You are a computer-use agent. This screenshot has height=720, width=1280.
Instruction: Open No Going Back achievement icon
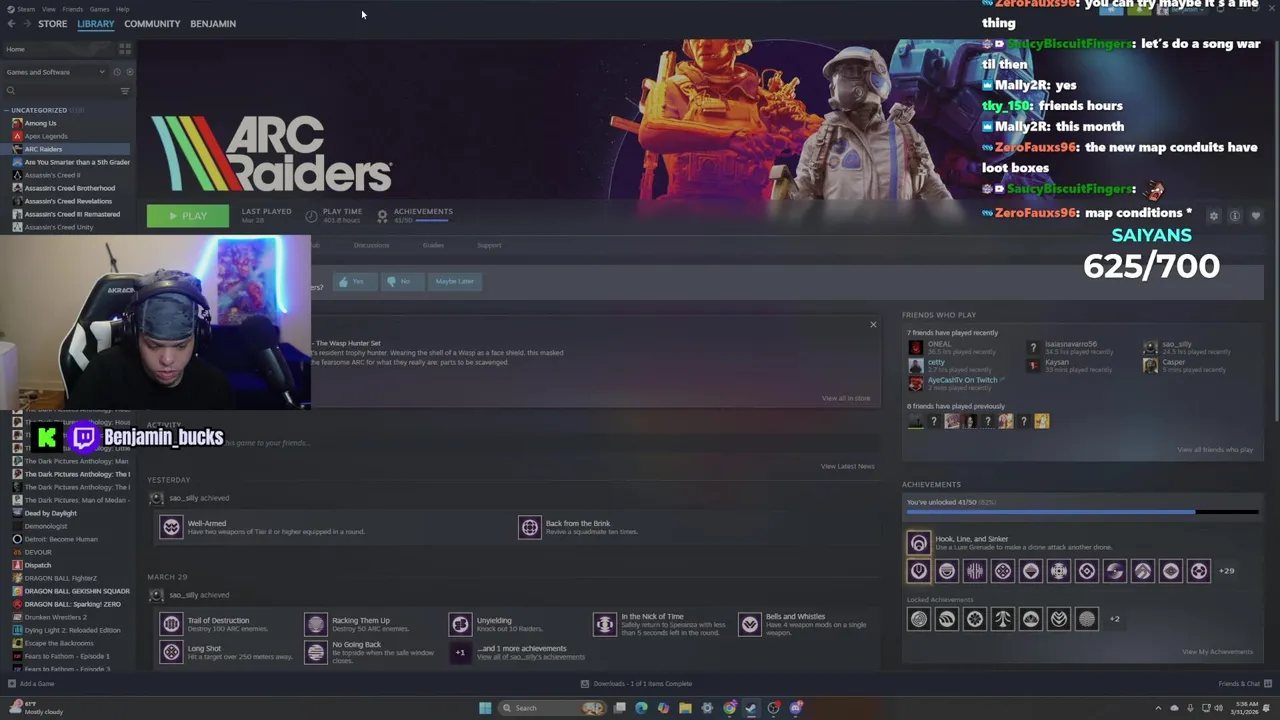315,652
